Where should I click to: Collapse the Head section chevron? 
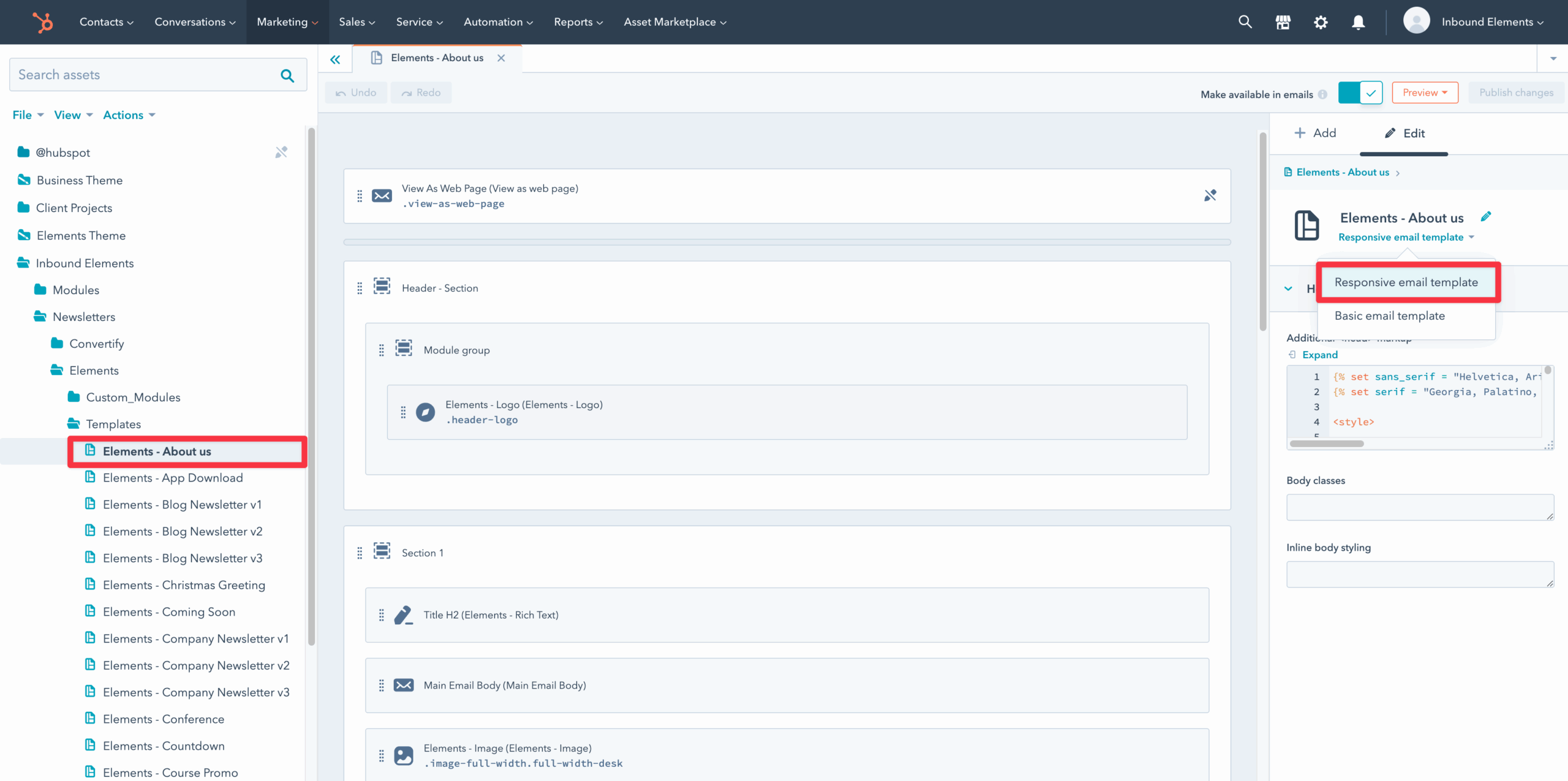[1288, 289]
